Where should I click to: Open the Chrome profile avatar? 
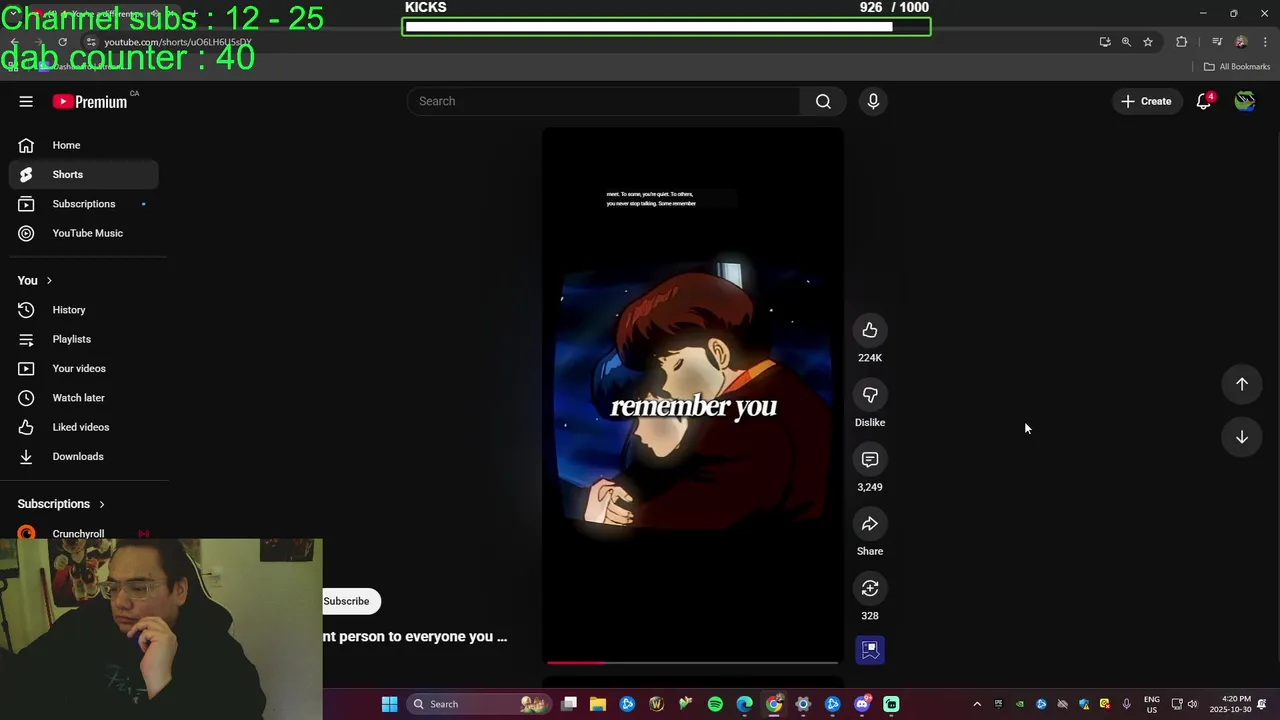tap(1241, 42)
